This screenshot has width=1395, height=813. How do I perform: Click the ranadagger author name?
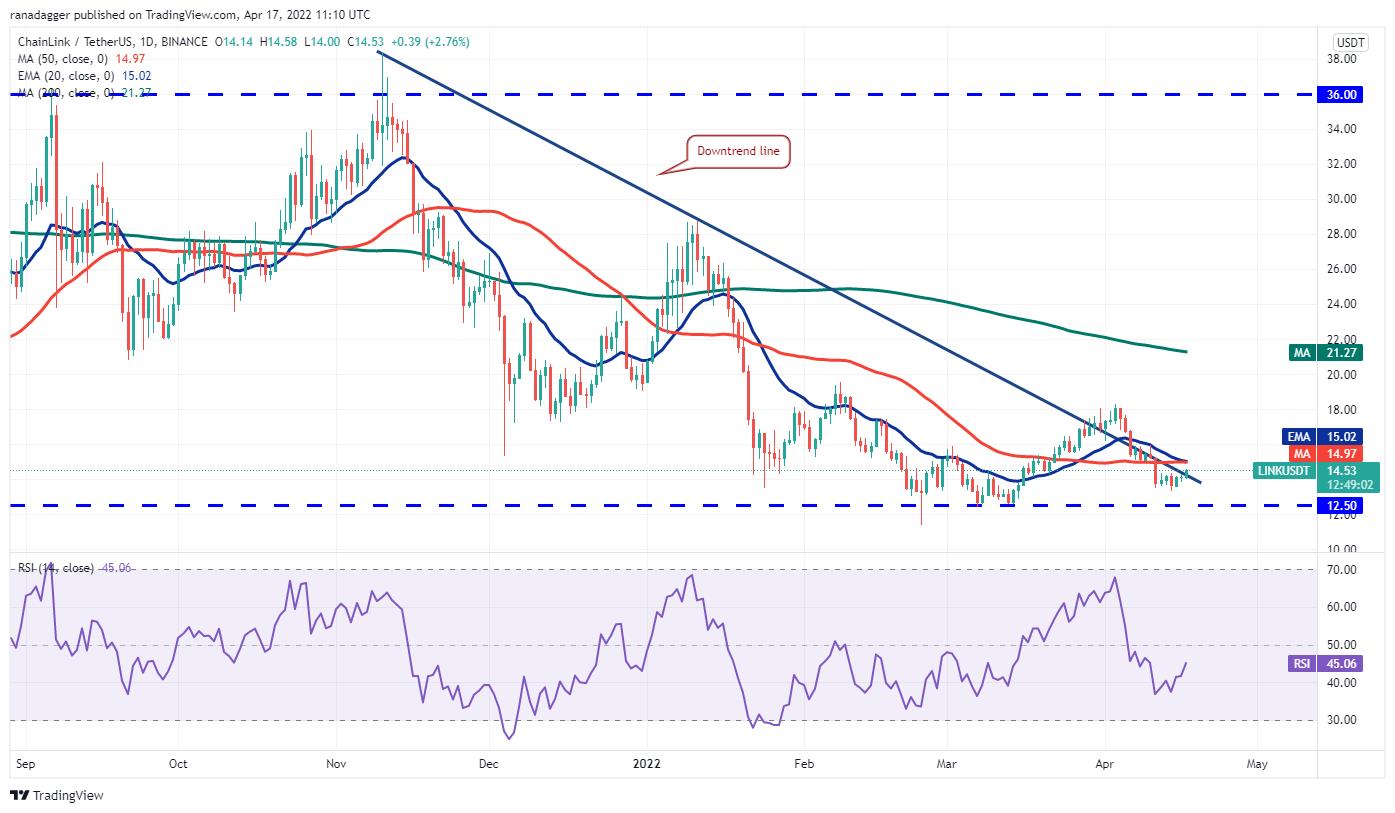[44, 15]
